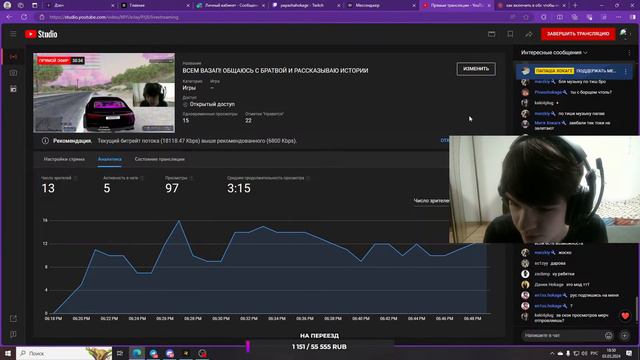The height and width of the screenshot is (360, 640).
Task: Switch to the Настройки стрима tab
Action: pyautogui.click(x=64, y=159)
